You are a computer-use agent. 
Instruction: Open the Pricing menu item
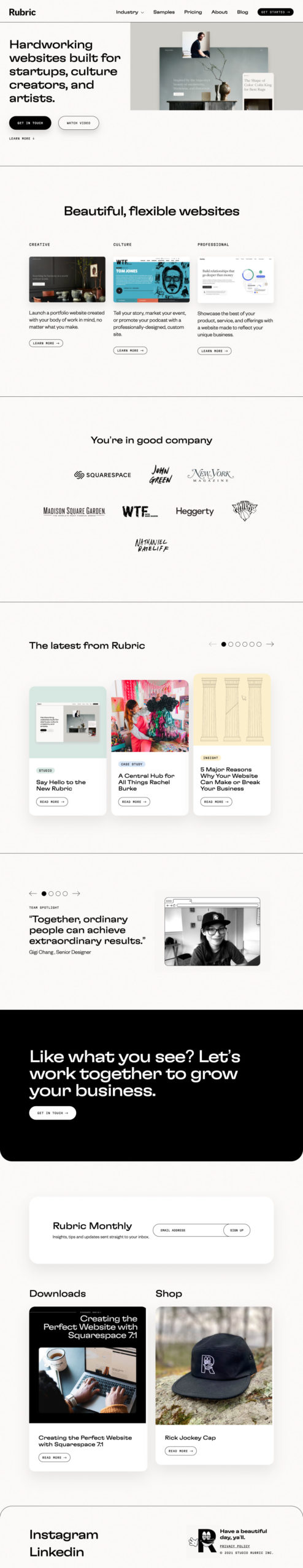pyautogui.click(x=193, y=12)
